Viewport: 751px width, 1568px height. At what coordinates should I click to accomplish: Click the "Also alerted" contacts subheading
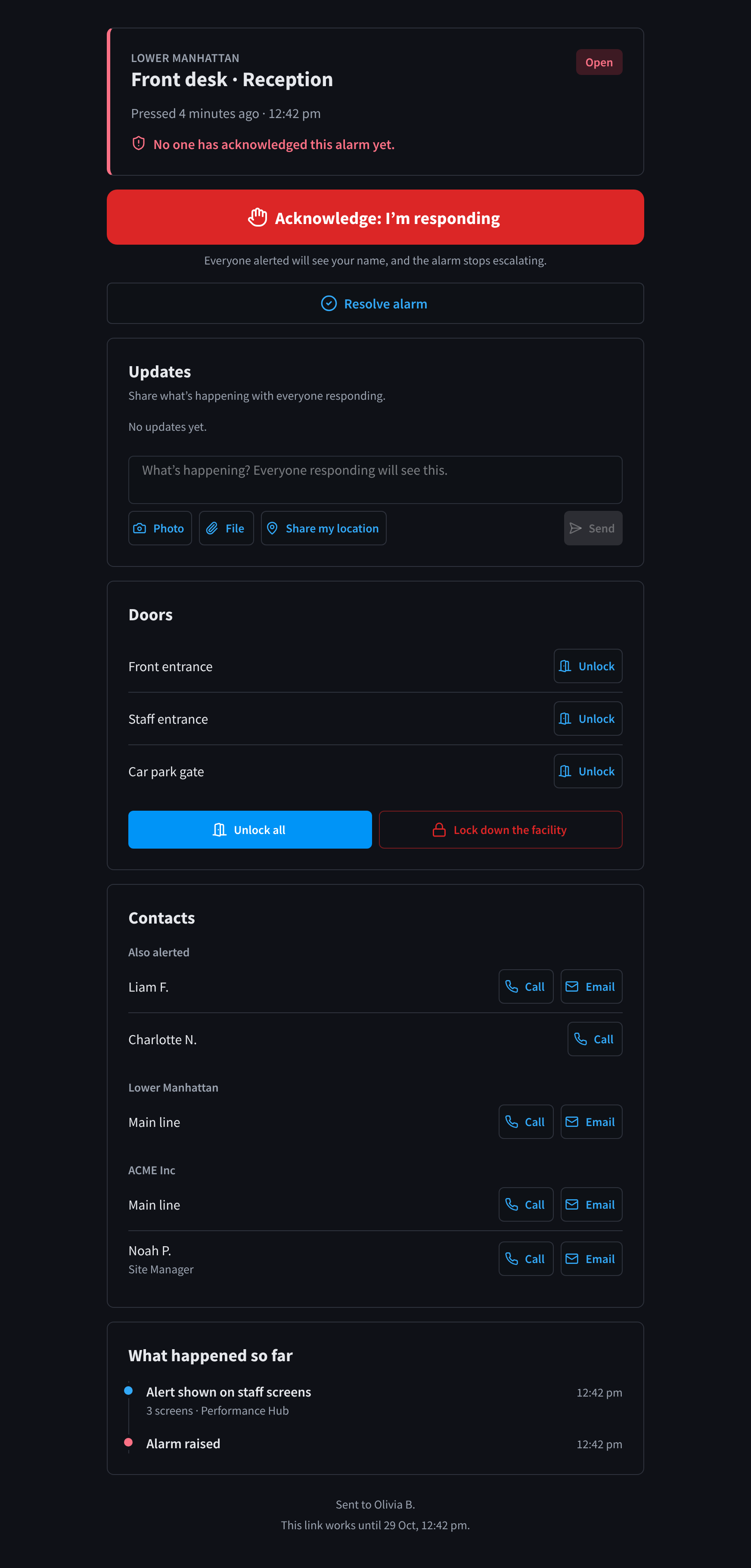click(159, 952)
